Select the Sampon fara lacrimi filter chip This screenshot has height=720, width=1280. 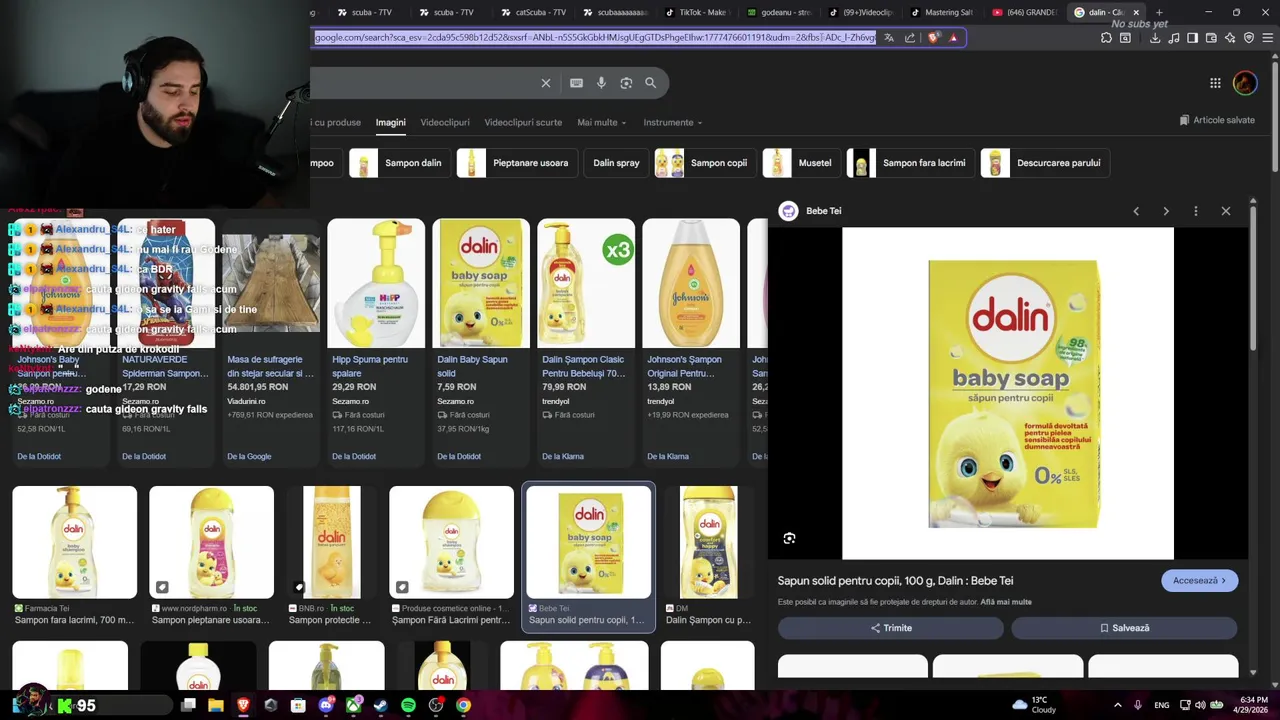coord(910,163)
